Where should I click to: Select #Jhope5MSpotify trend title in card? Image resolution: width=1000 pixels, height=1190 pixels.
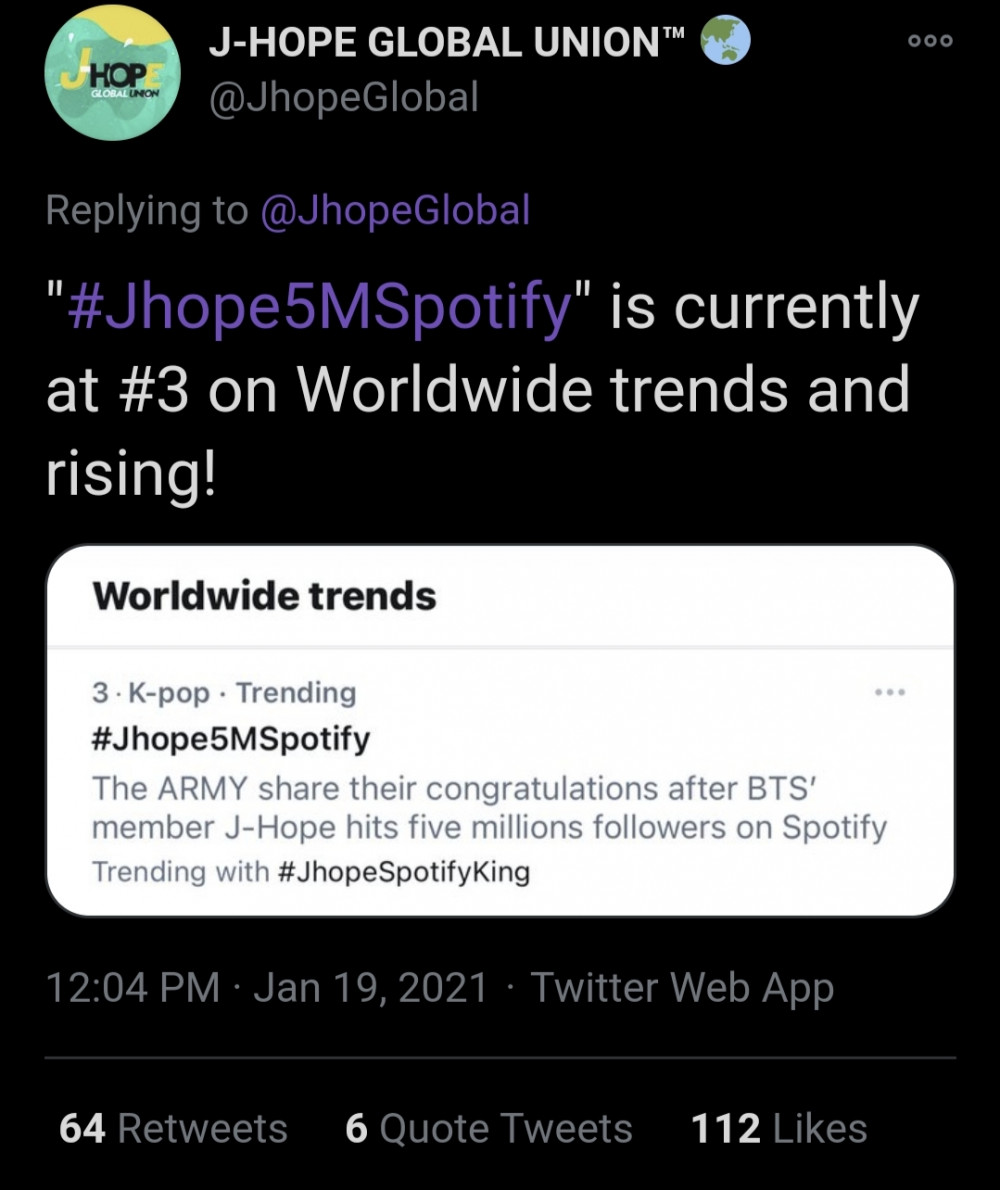231,738
